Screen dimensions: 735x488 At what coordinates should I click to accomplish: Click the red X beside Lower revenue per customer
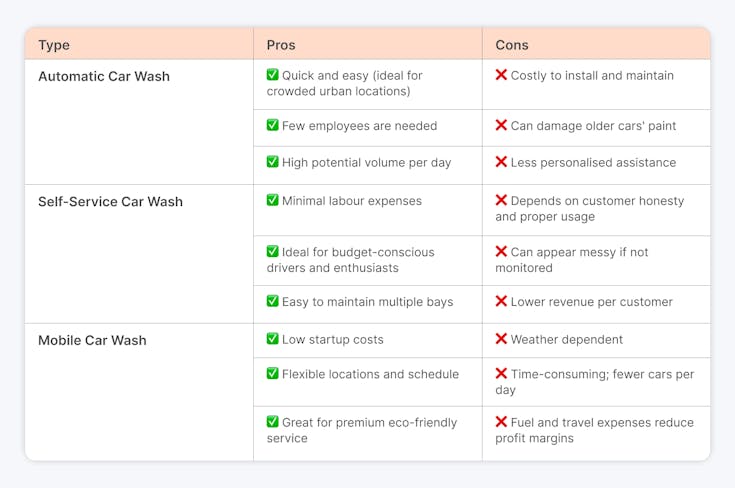(501, 301)
